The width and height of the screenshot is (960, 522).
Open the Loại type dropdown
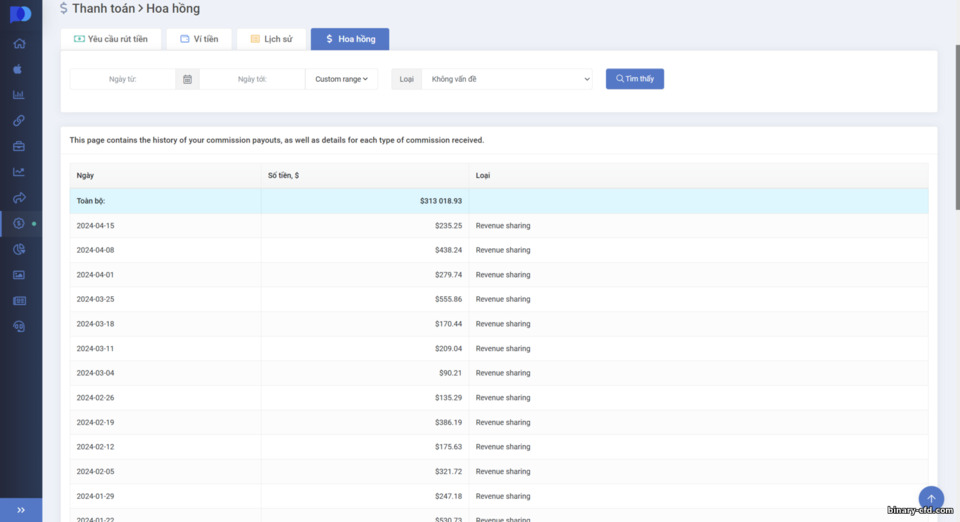pos(507,79)
